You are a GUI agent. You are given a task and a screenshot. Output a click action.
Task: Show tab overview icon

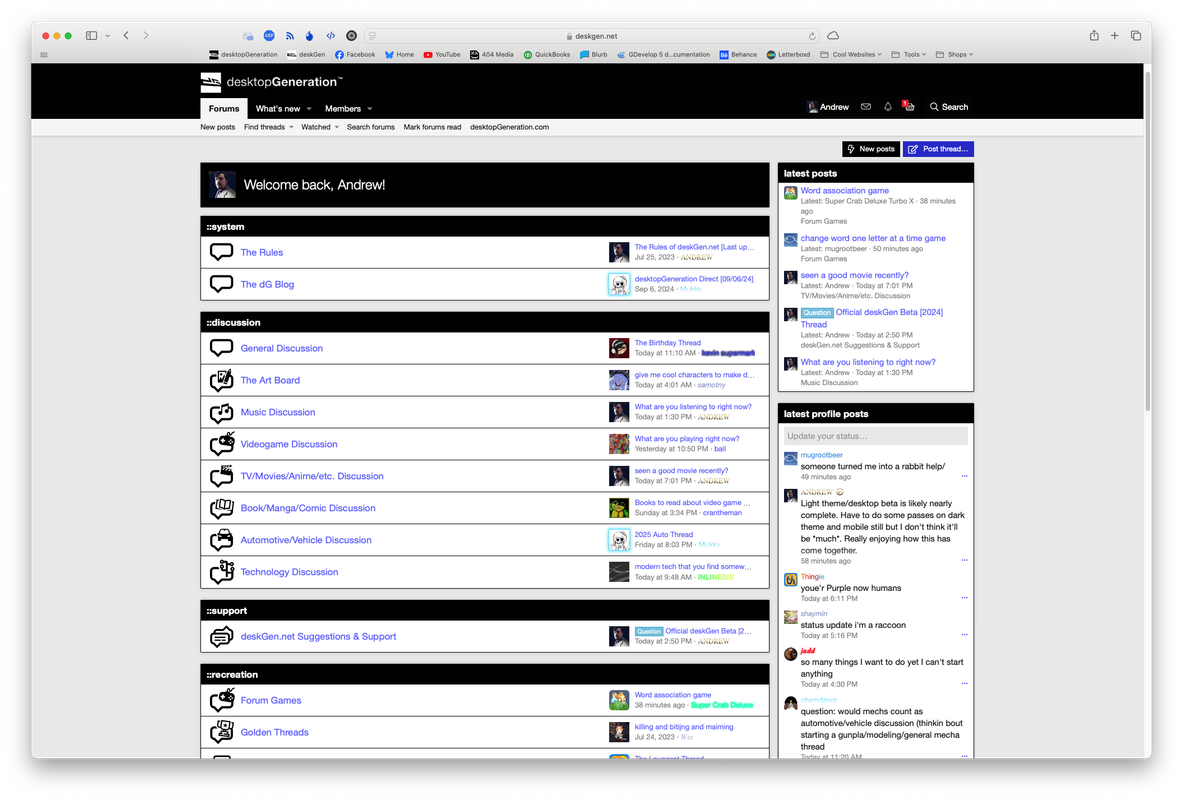[1135, 35]
